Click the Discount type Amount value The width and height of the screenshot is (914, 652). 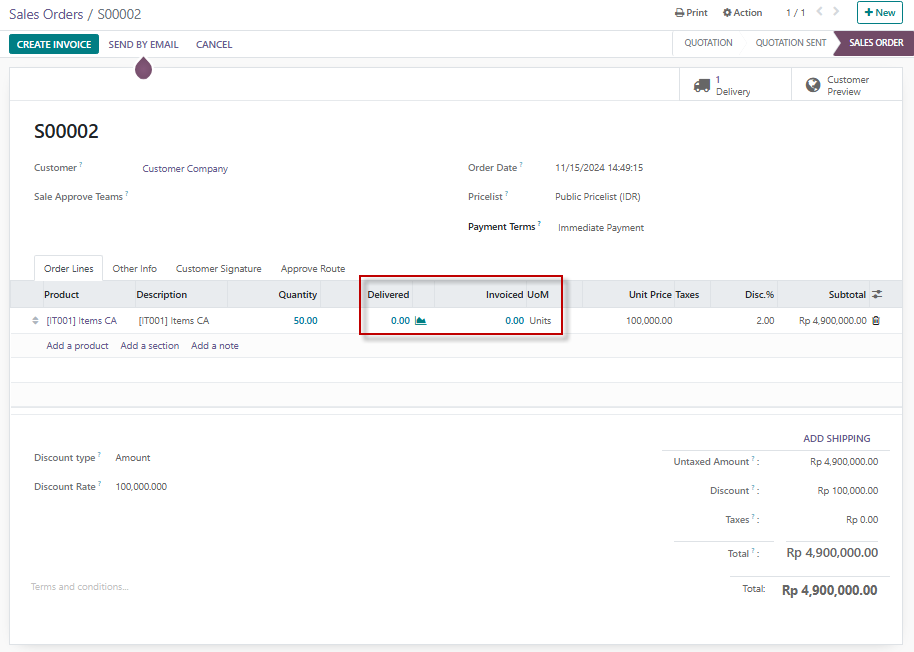(132, 458)
